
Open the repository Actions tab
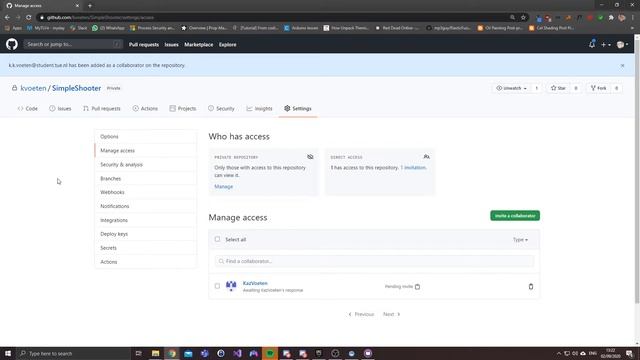click(x=145, y=109)
